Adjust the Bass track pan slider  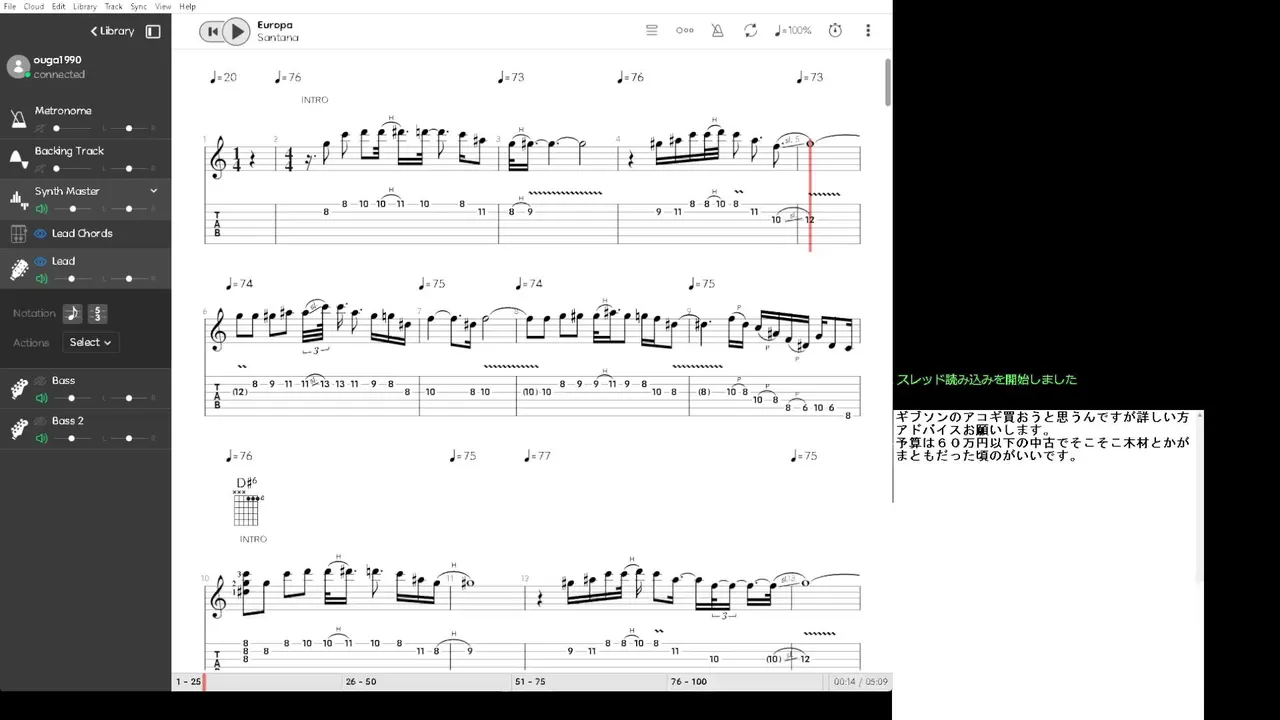[x=130, y=398]
